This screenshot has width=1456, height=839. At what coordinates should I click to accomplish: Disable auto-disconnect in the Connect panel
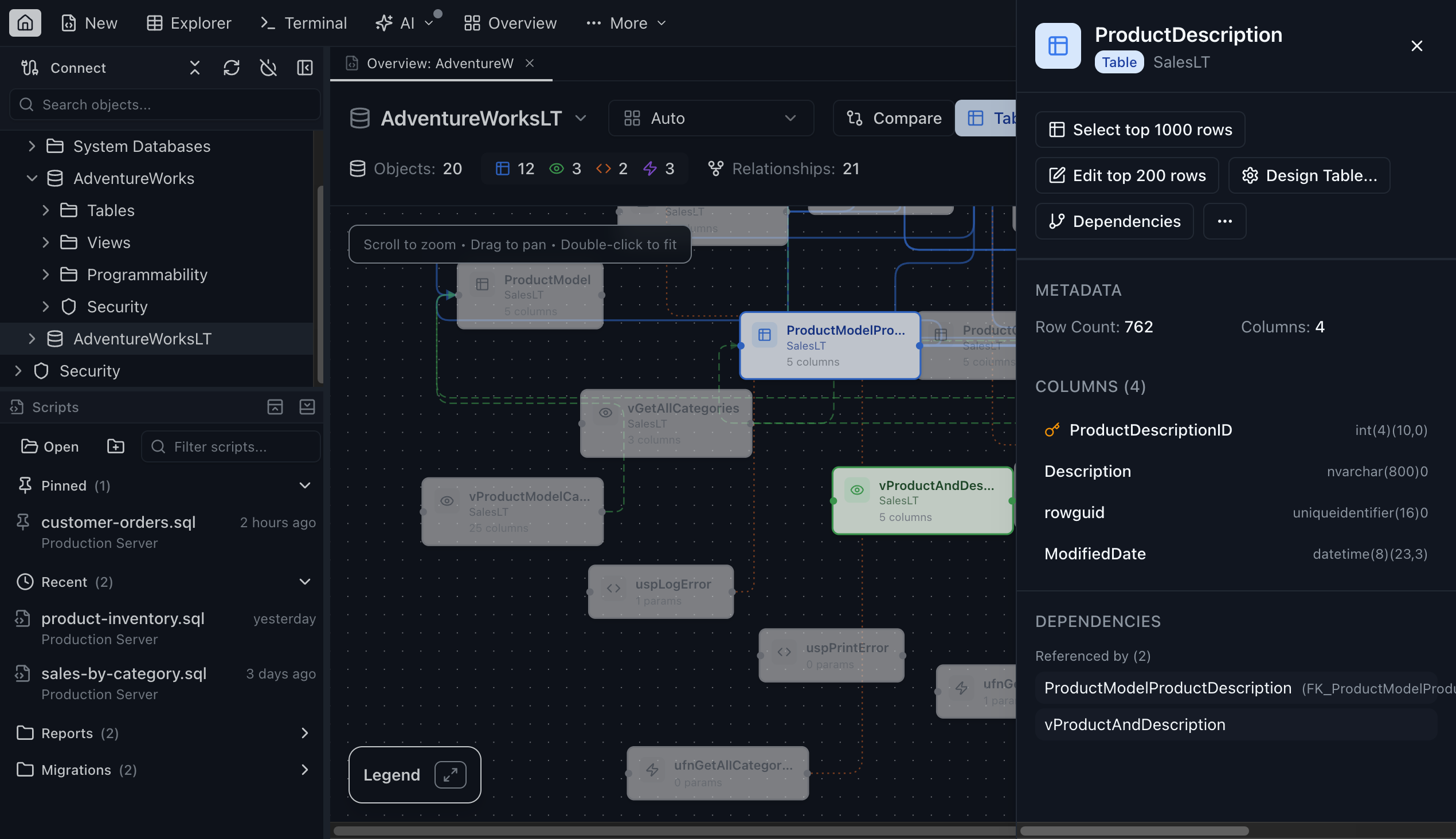(268, 68)
